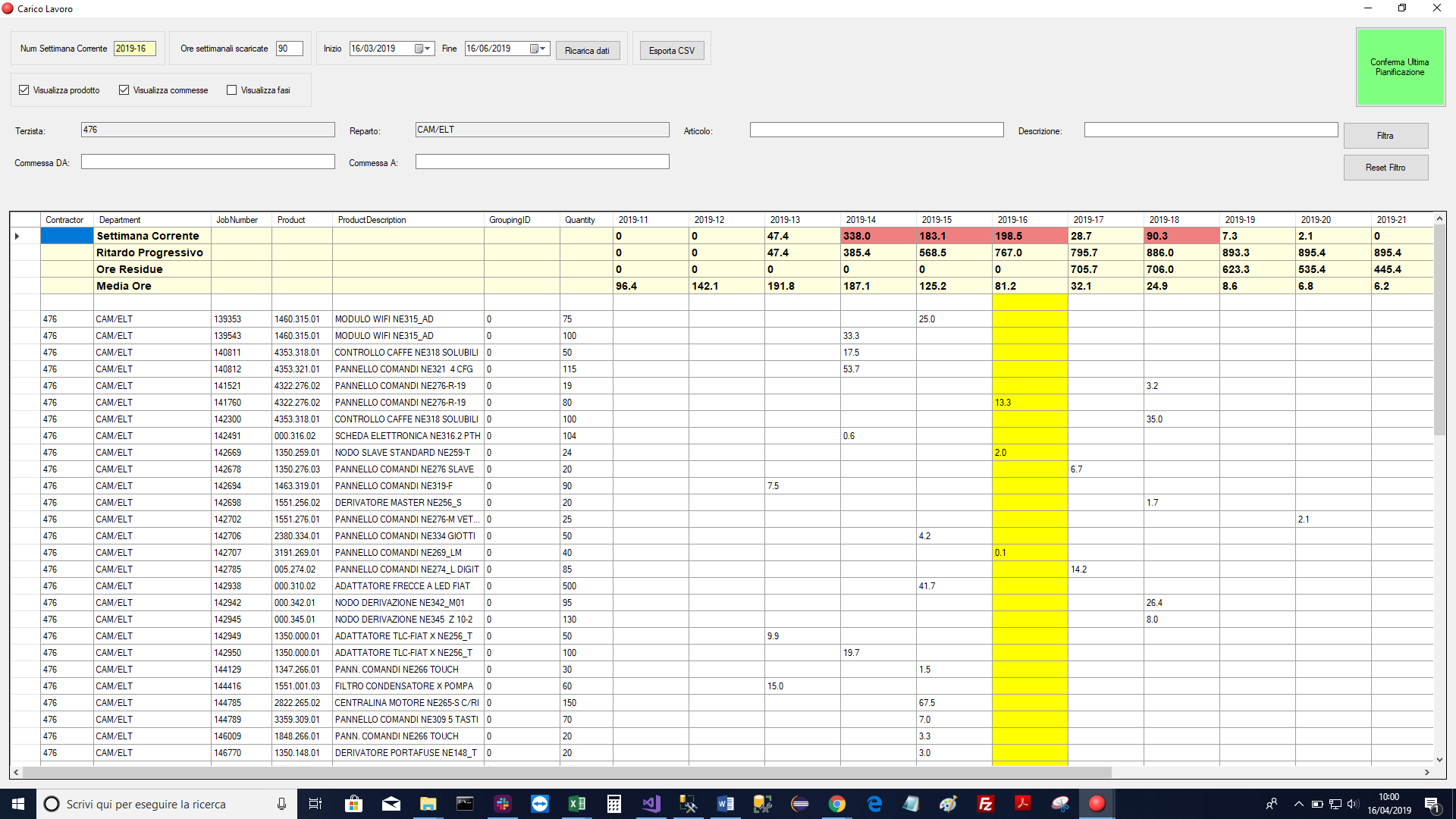Screen dimensions: 1456x819
Task: Open the Windows Start menu
Action: coord(18,804)
